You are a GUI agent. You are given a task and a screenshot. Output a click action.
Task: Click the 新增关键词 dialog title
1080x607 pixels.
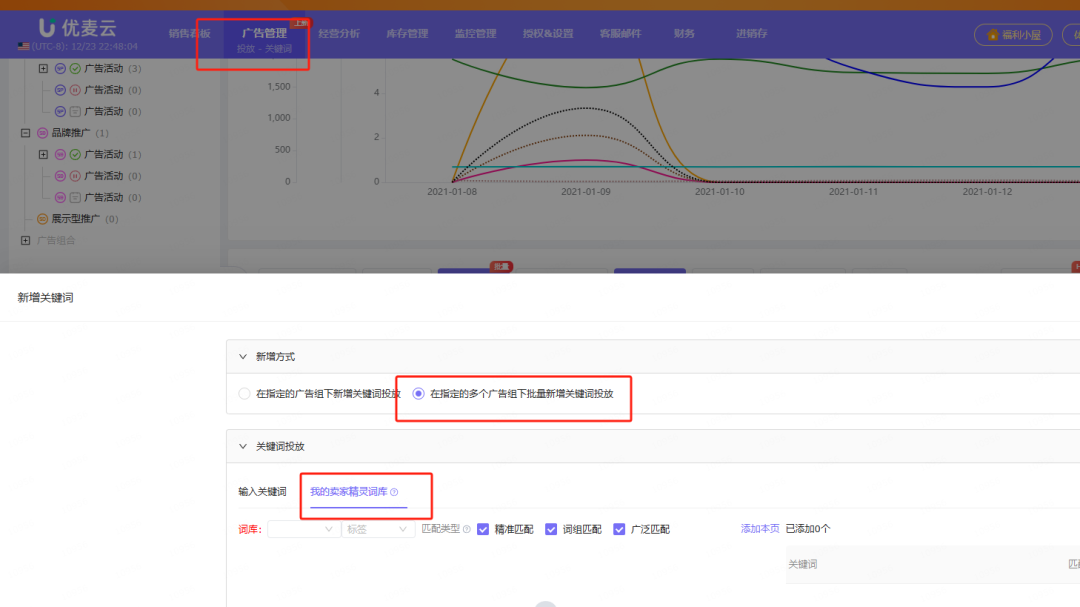tap(45, 298)
